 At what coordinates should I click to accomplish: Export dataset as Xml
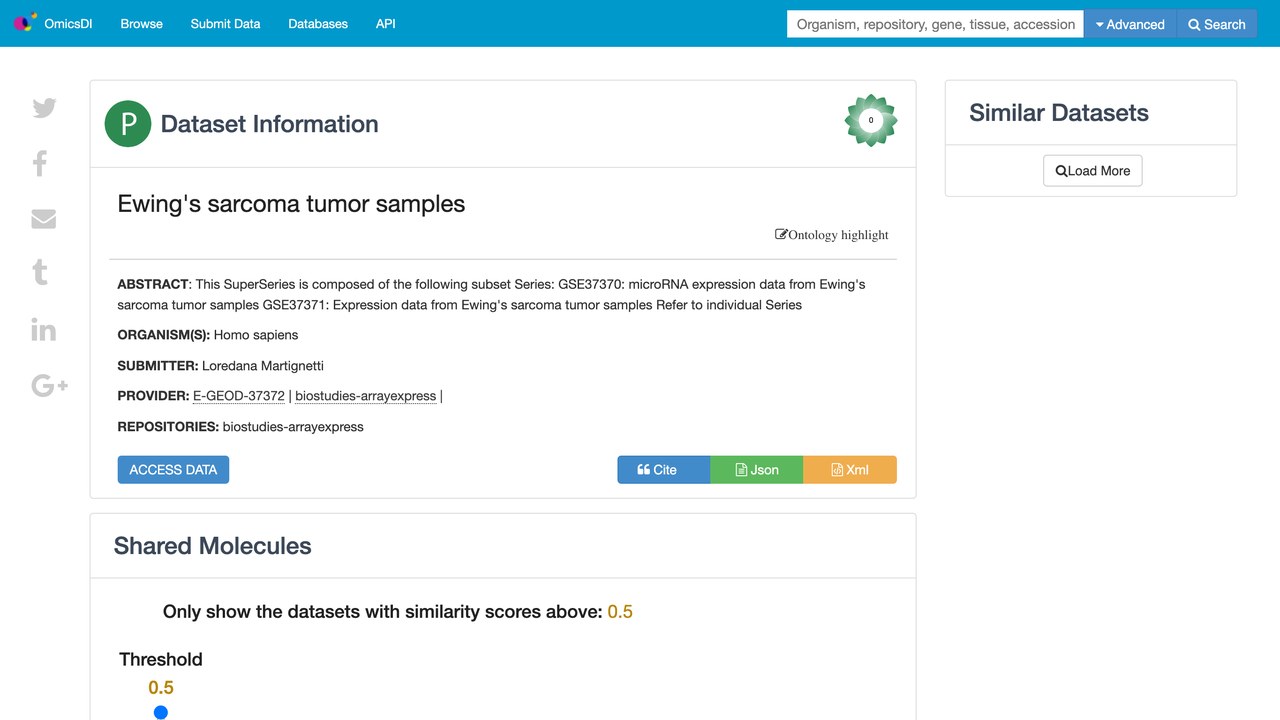pyautogui.click(x=850, y=470)
